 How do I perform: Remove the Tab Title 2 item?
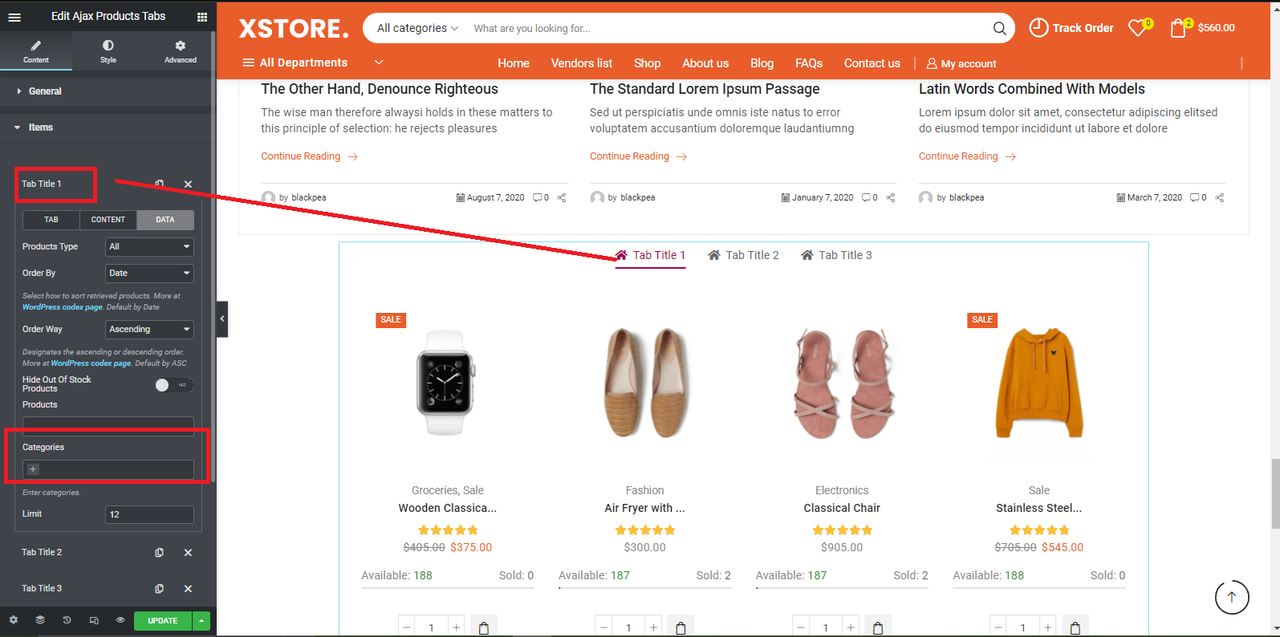[188, 552]
